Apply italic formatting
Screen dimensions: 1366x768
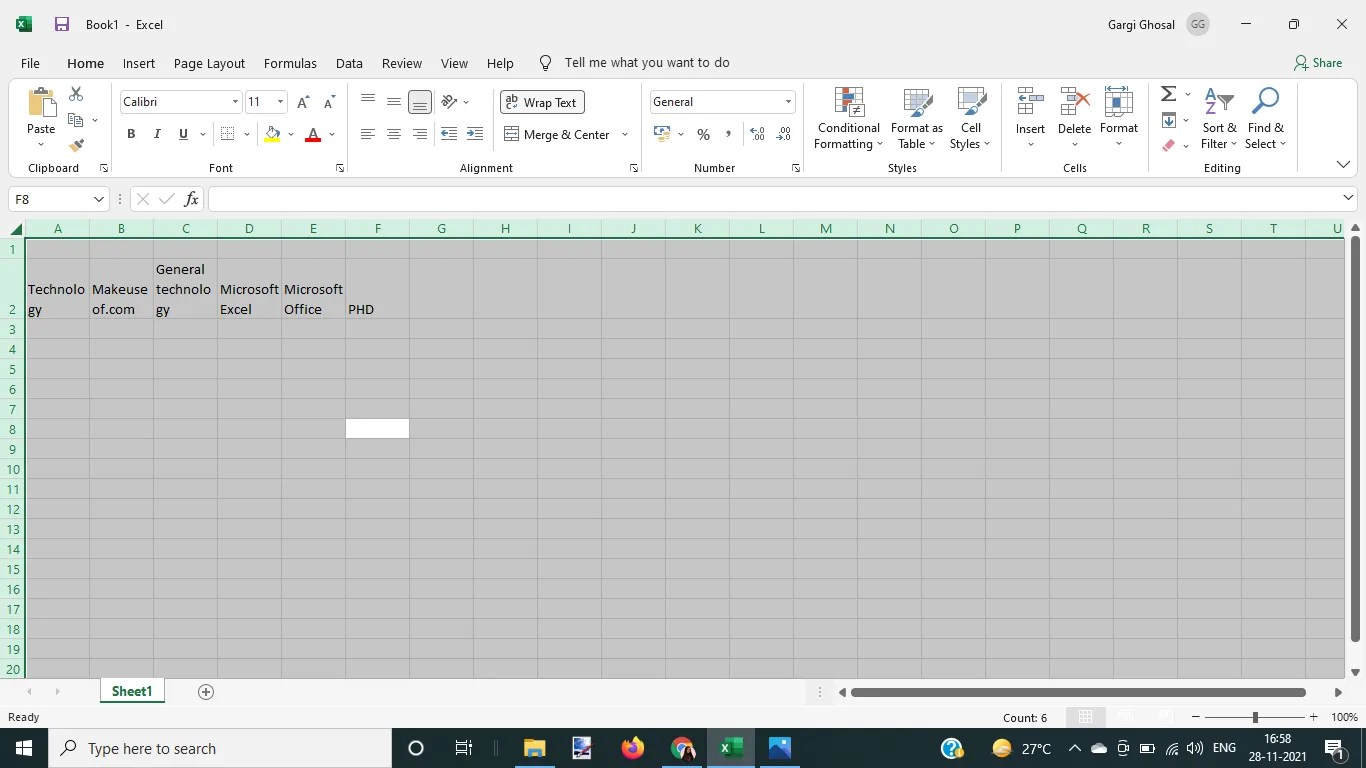(156, 133)
